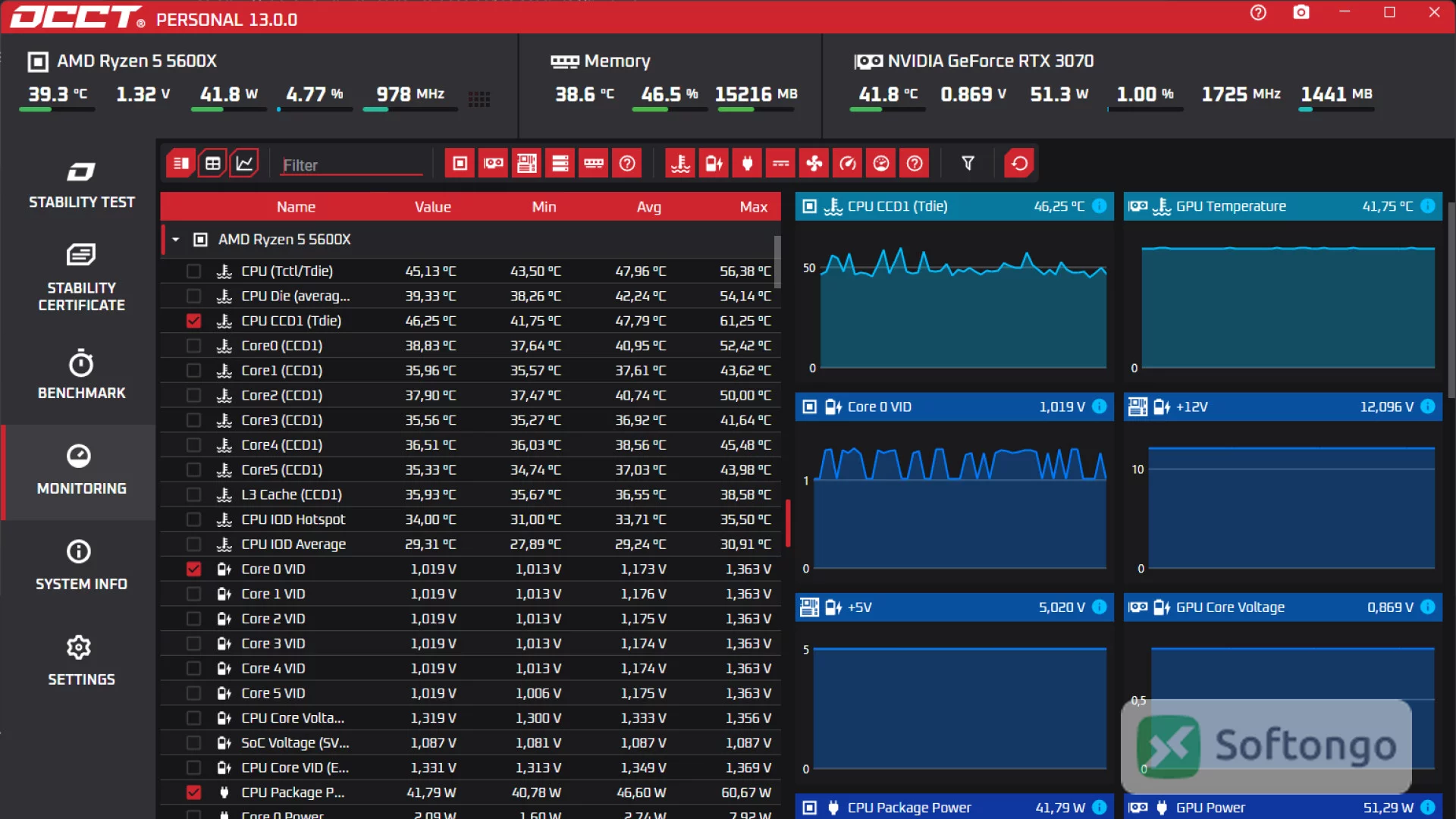
Task: Toggle power readings filter icon
Action: coord(748,163)
